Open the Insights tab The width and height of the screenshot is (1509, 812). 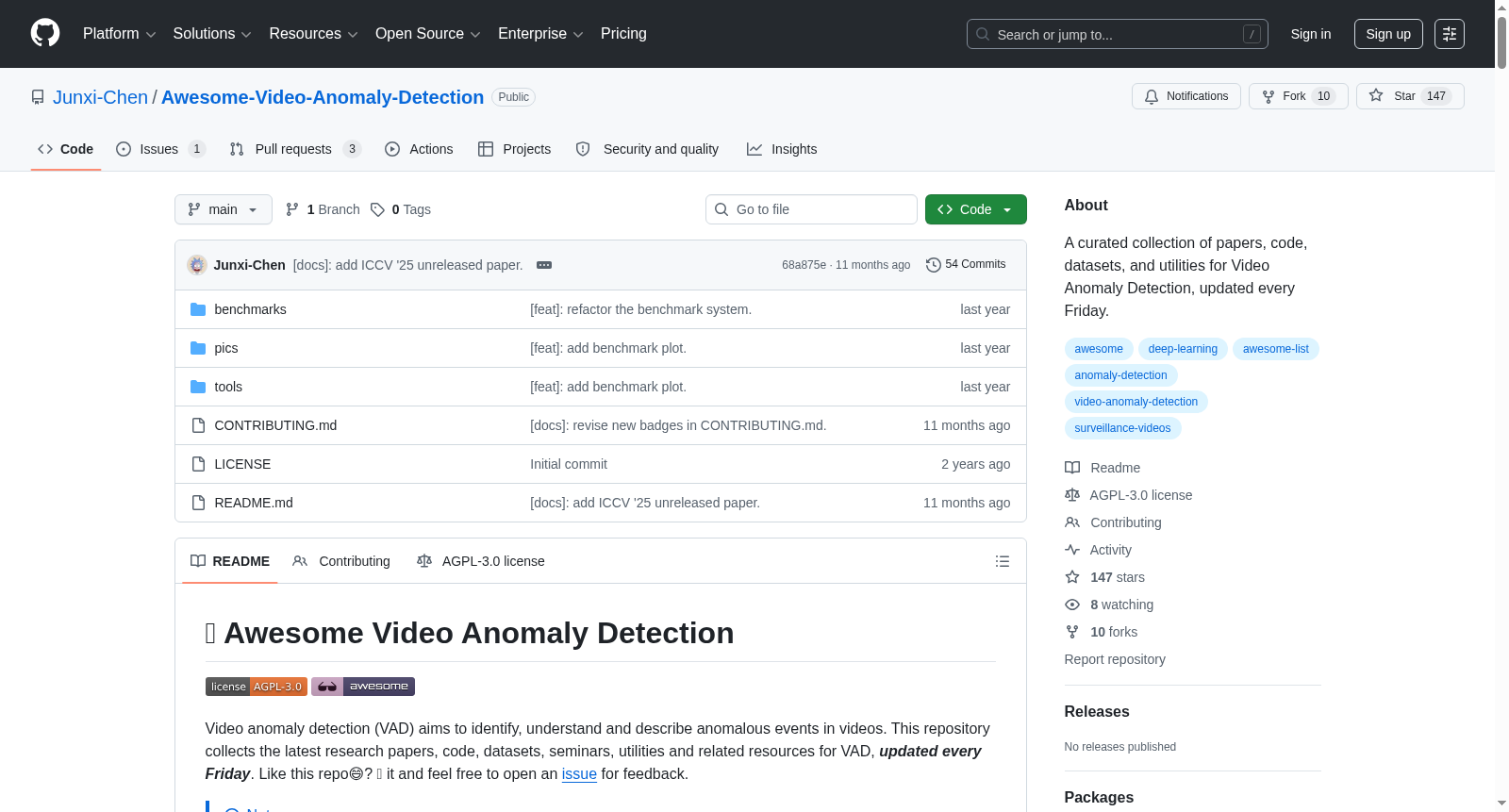pyautogui.click(x=782, y=149)
